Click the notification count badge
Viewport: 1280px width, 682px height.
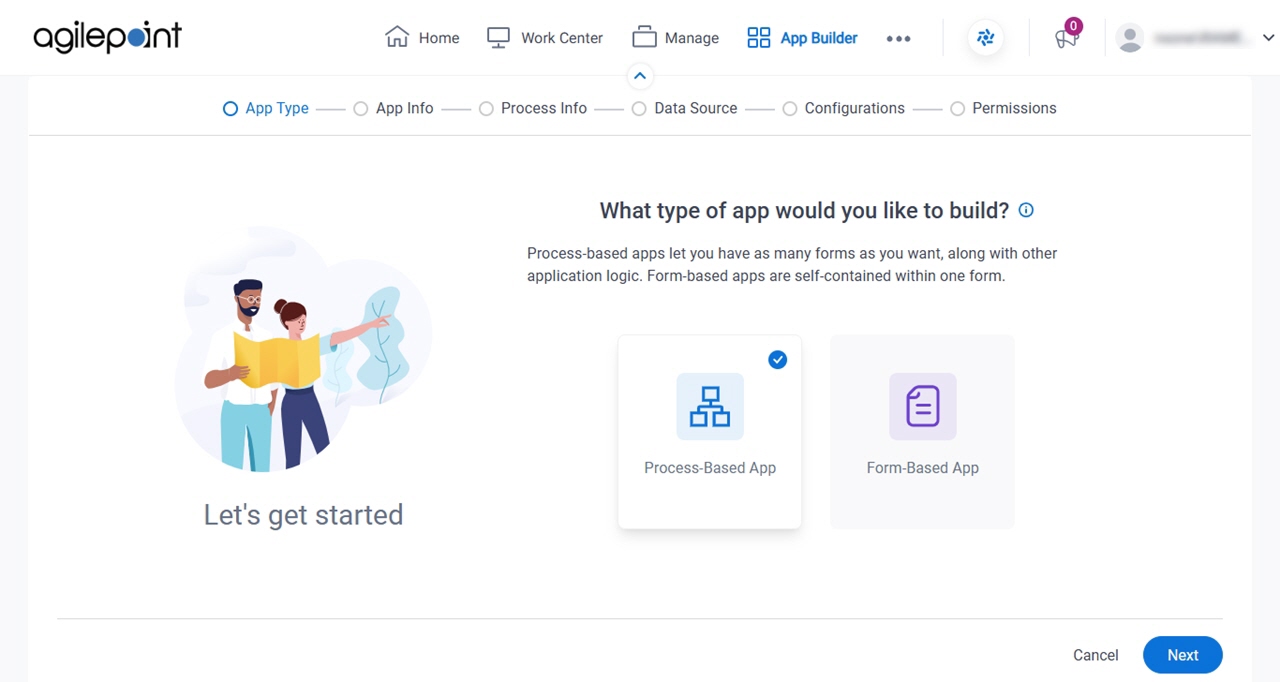tap(1073, 26)
